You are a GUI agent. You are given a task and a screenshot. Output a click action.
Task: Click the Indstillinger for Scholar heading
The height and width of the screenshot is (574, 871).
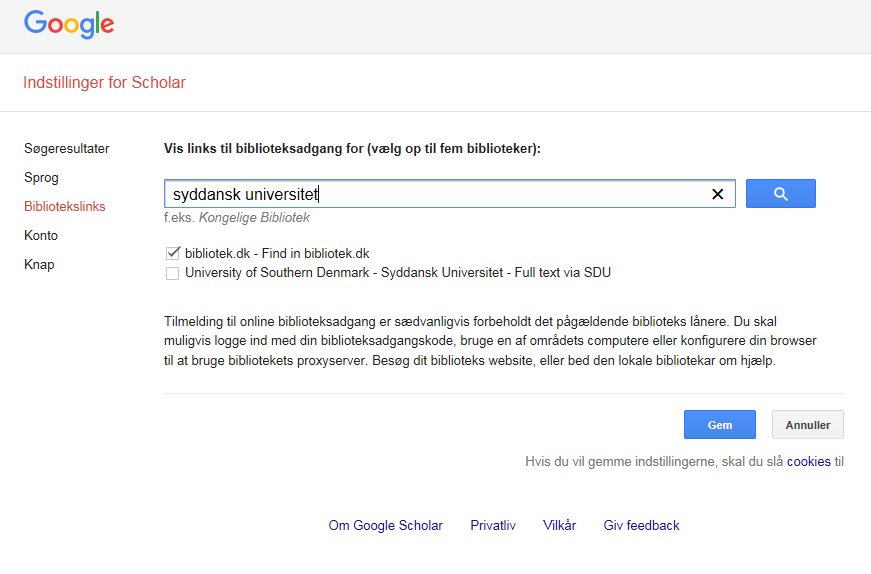coord(104,82)
